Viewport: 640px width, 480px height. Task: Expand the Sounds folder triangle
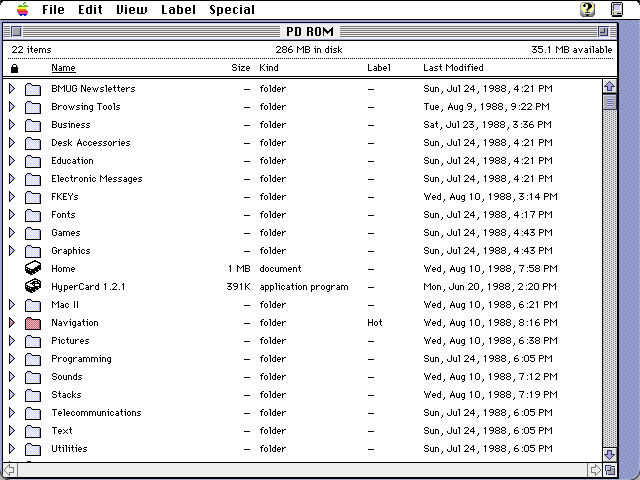tap(12, 376)
